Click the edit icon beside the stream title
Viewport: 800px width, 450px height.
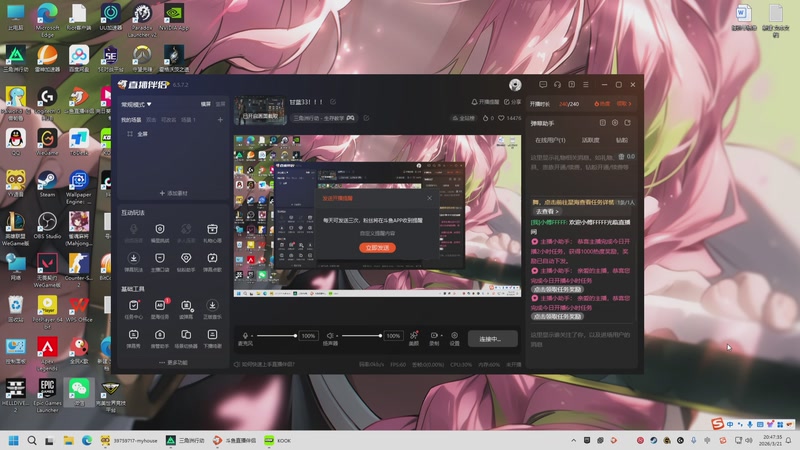click(333, 102)
